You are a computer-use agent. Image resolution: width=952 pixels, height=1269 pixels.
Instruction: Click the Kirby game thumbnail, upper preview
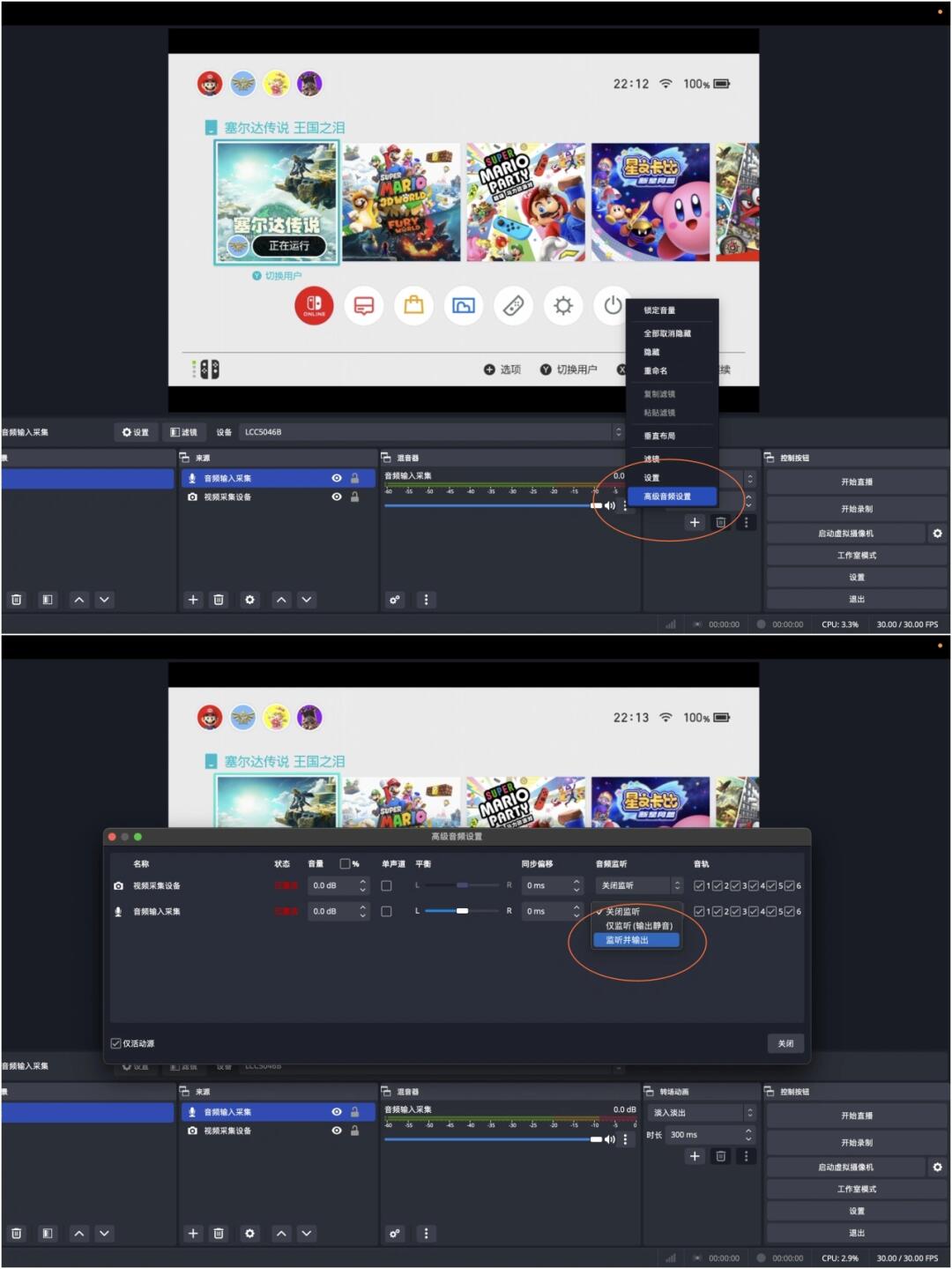(x=651, y=202)
